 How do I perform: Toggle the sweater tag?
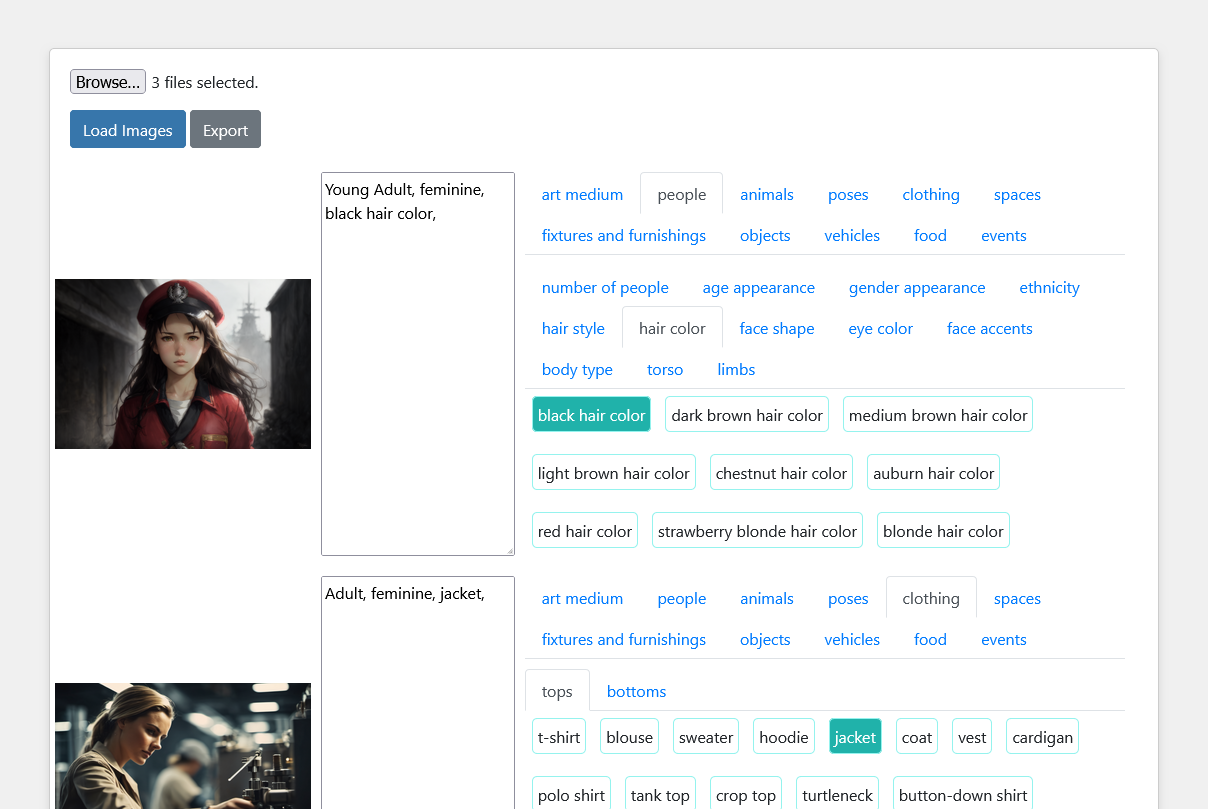(706, 737)
